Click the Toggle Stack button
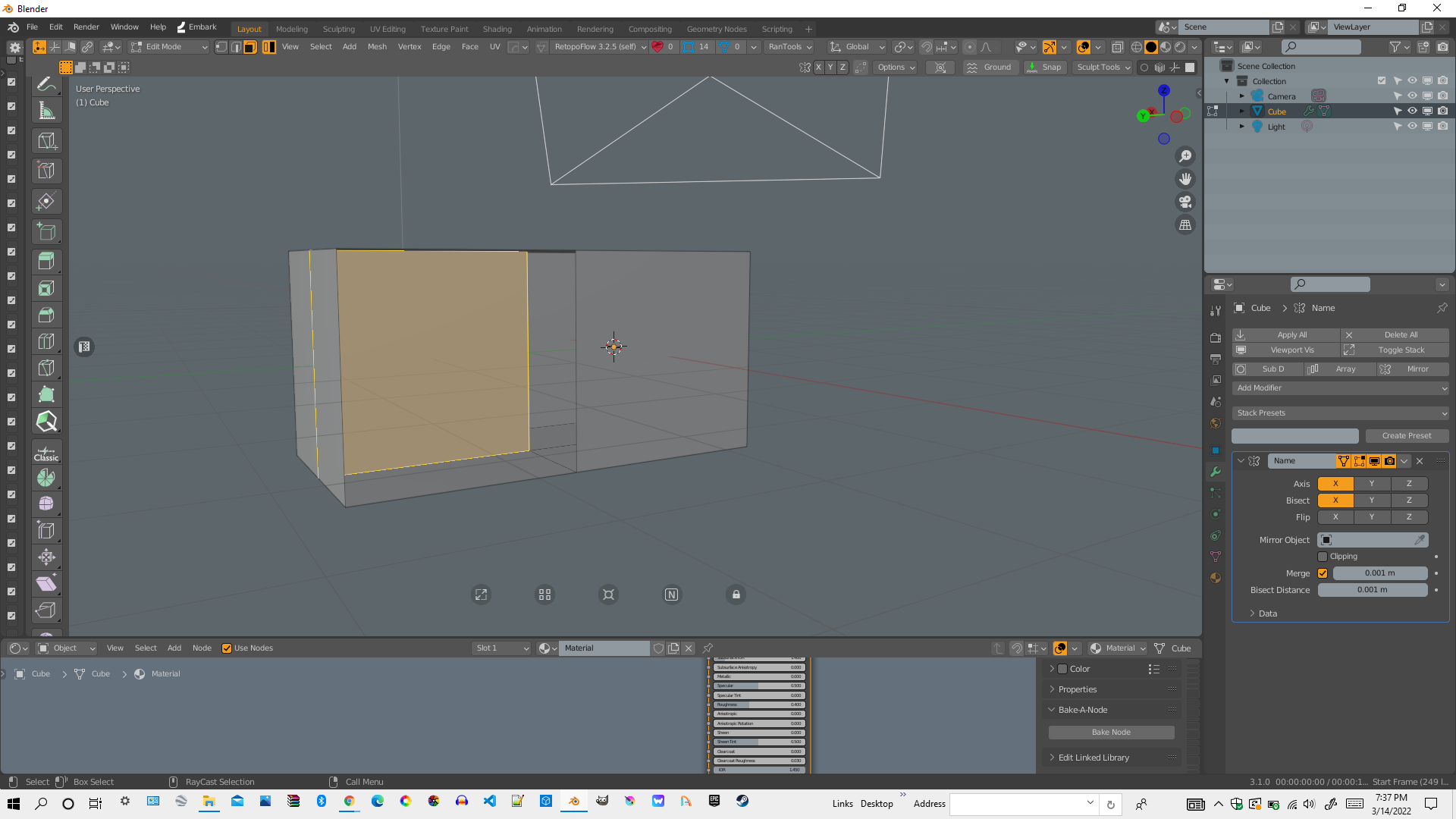Viewport: 1456px width, 819px height. (x=1395, y=350)
